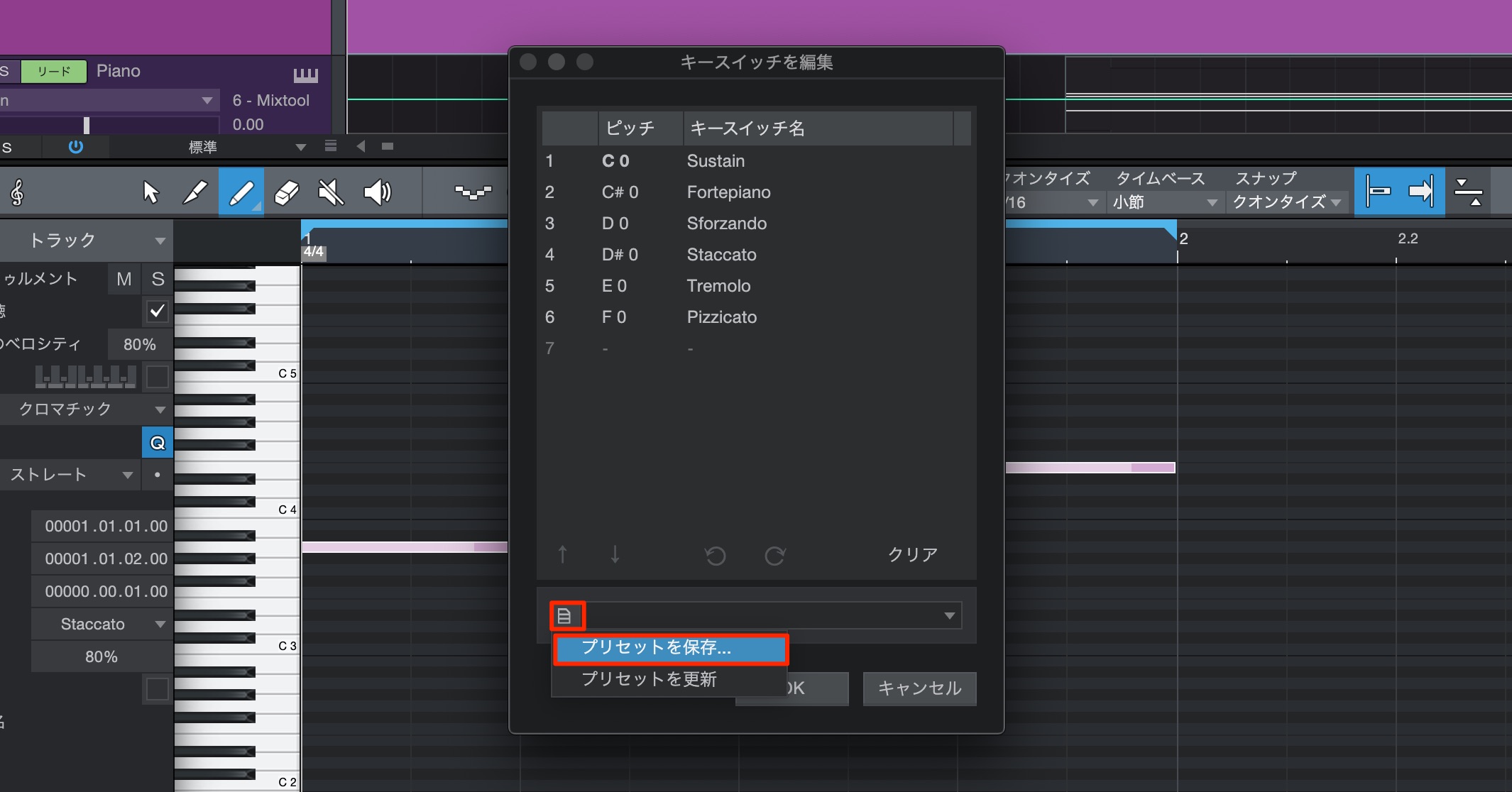1512x792 pixels.
Task: Click the small rectangle icon beside 標準
Action: (387, 146)
